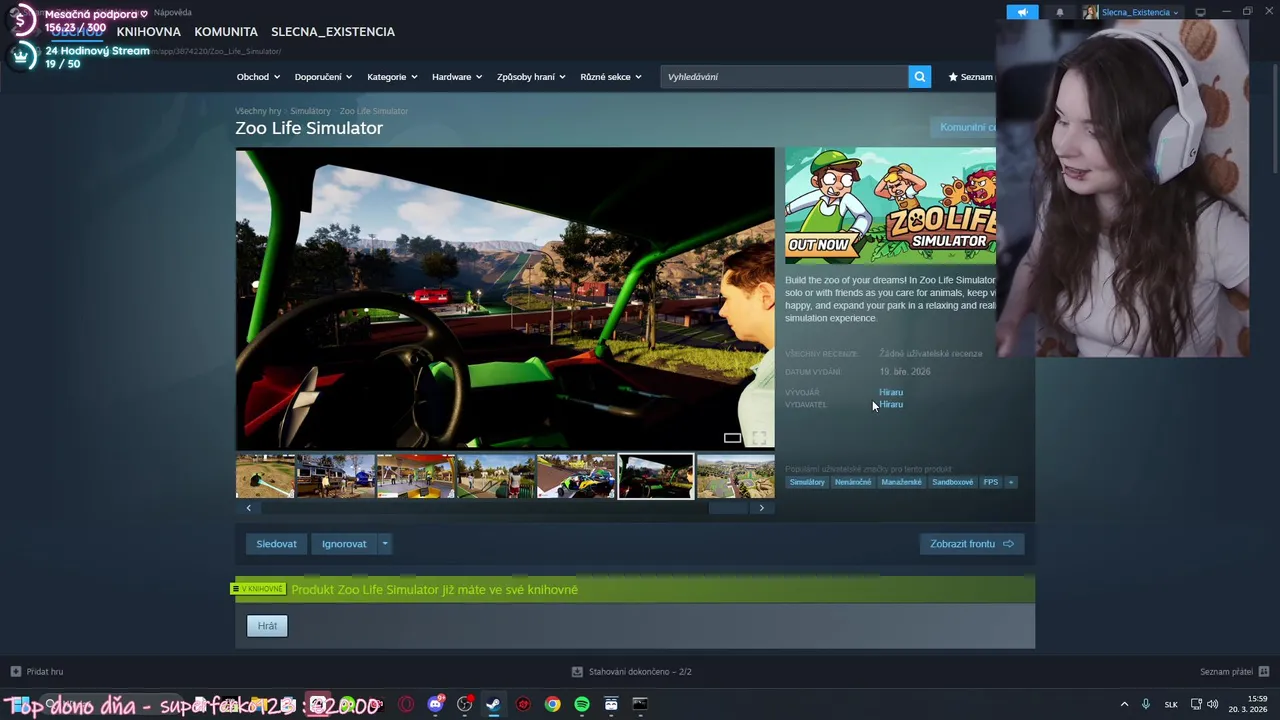Open the Seznam přání wishlist button
This screenshot has width=1280, height=720.
click(971, 77)
